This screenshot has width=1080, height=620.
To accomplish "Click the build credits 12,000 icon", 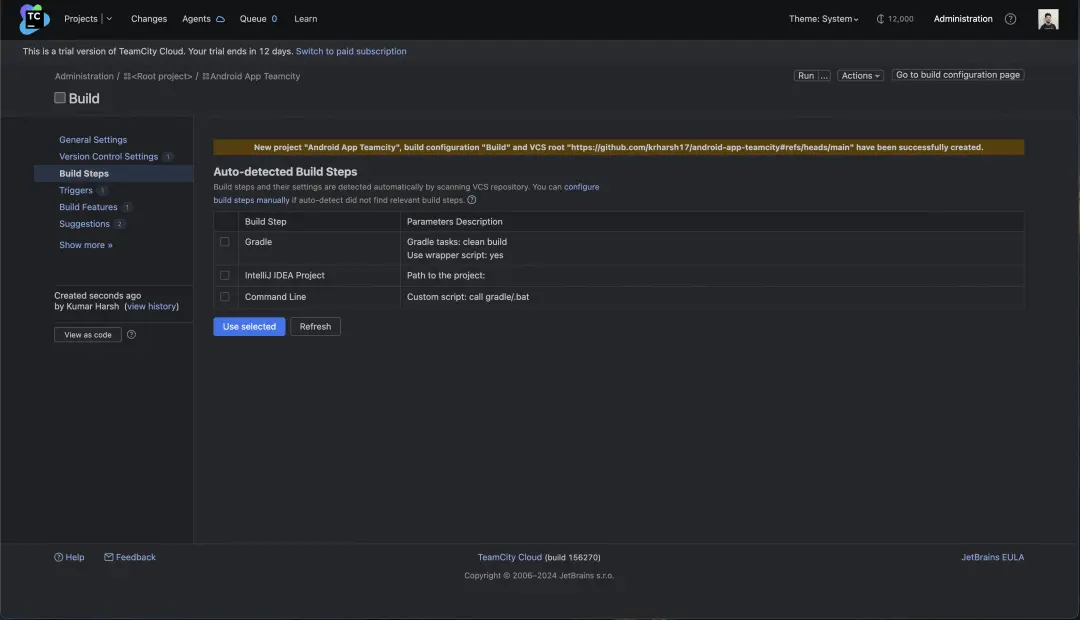I will 881,19.
